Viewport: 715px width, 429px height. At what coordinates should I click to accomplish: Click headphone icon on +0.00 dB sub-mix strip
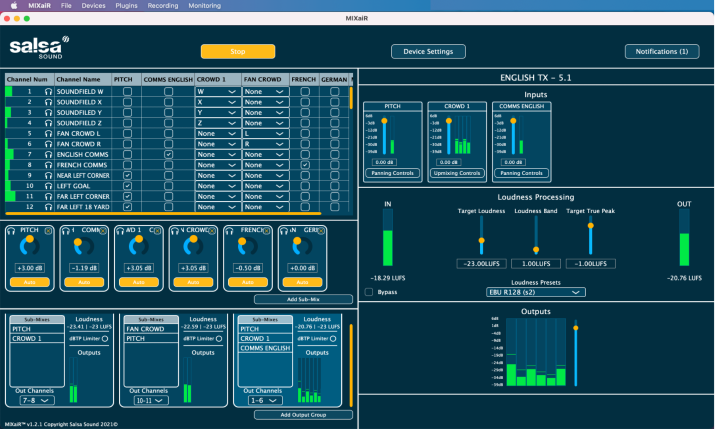coord(284,231)
